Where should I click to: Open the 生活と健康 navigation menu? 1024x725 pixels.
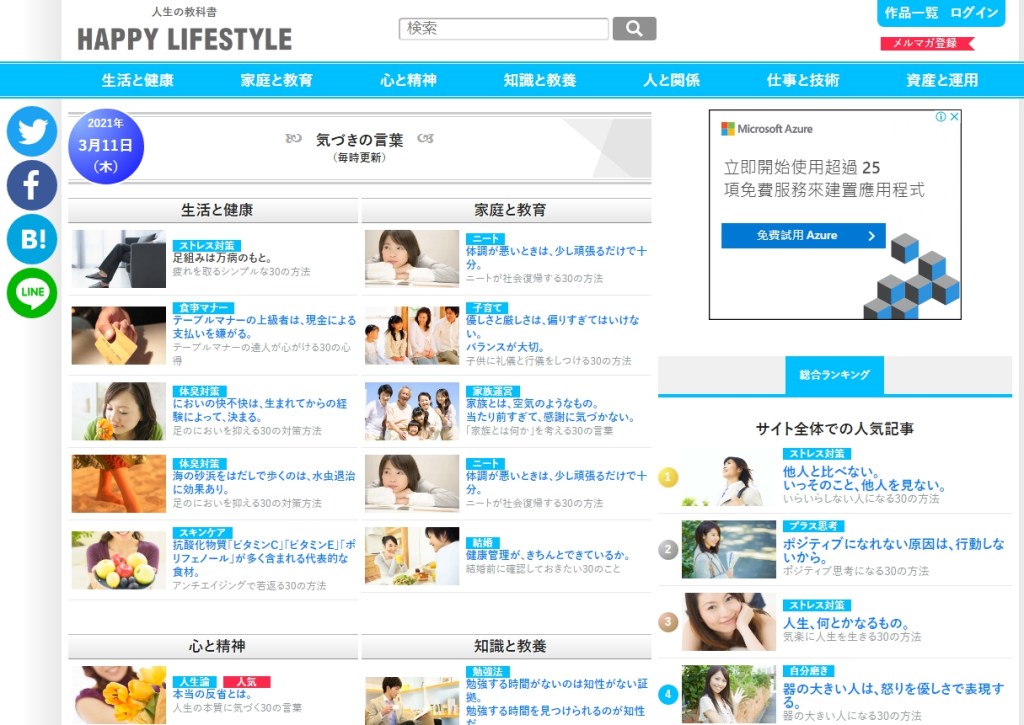click(x=137, y=80)
